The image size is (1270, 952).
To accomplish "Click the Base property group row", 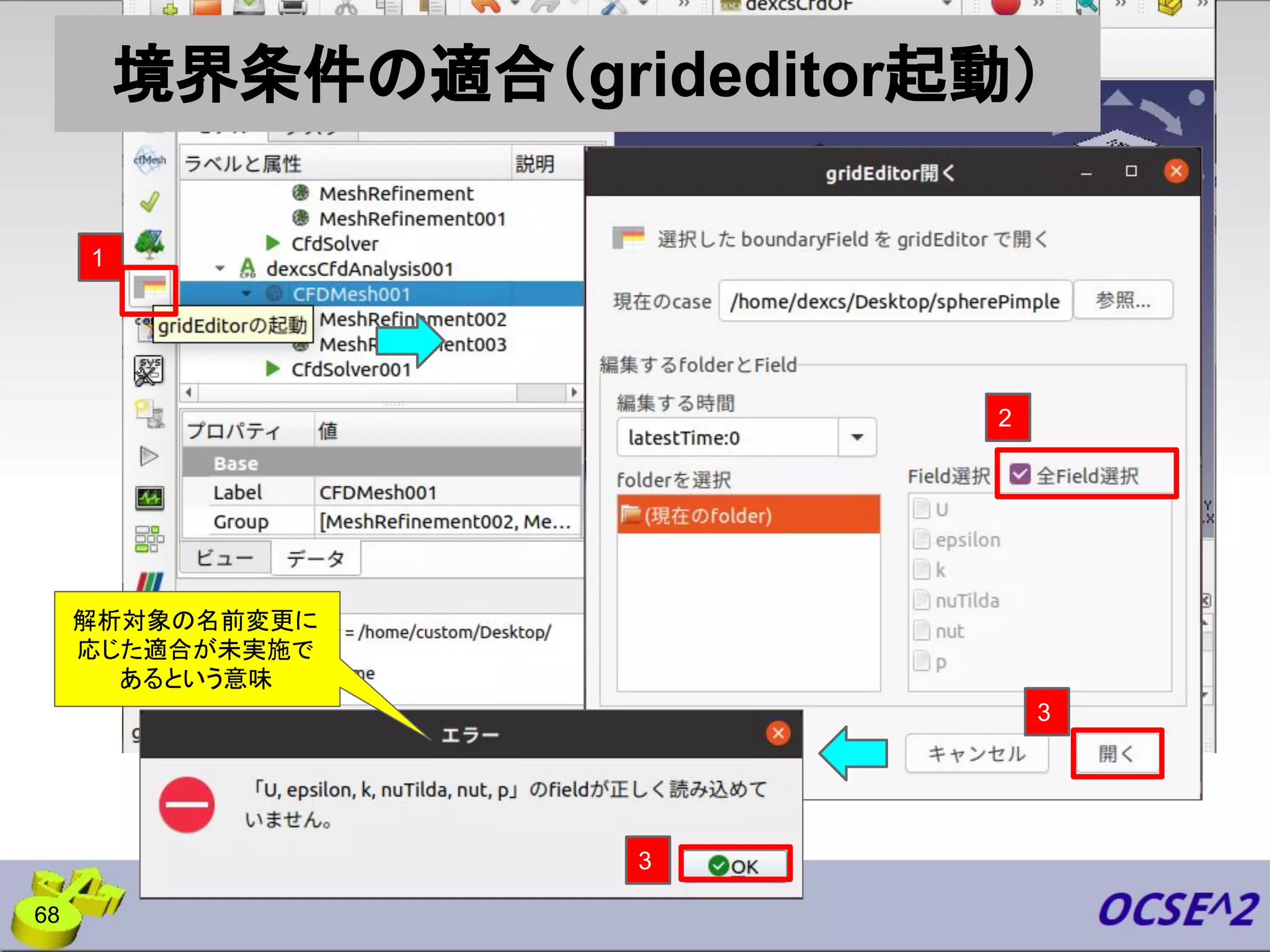I will tap(381, 463).
